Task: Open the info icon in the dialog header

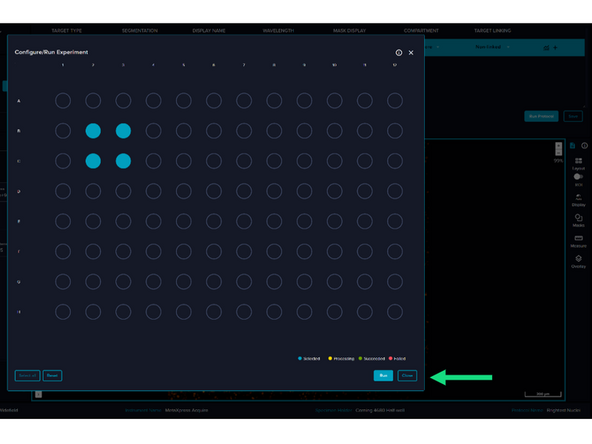Action: 399,52
